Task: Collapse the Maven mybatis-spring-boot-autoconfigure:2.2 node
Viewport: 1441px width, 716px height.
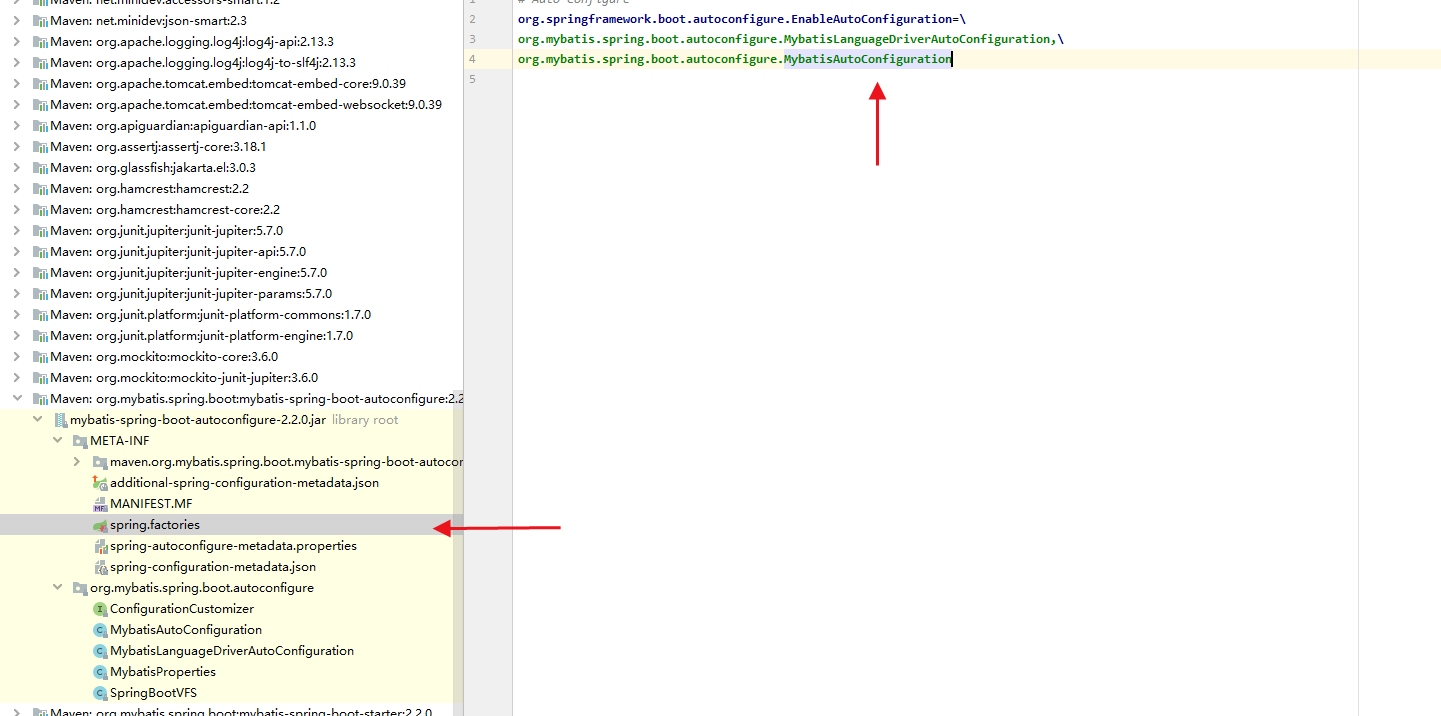Action: point(16,398)
